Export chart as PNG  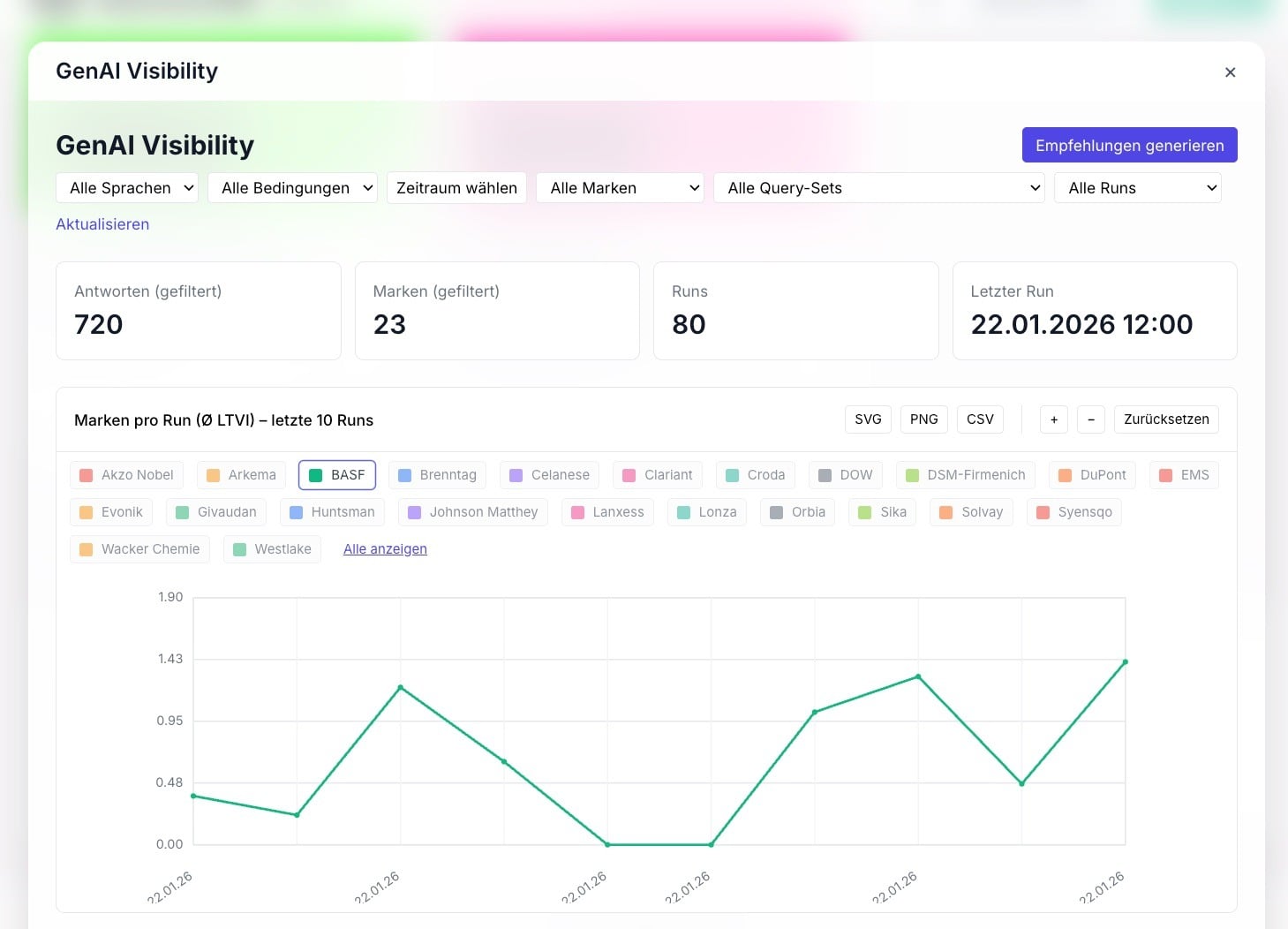tap(924, 419)
